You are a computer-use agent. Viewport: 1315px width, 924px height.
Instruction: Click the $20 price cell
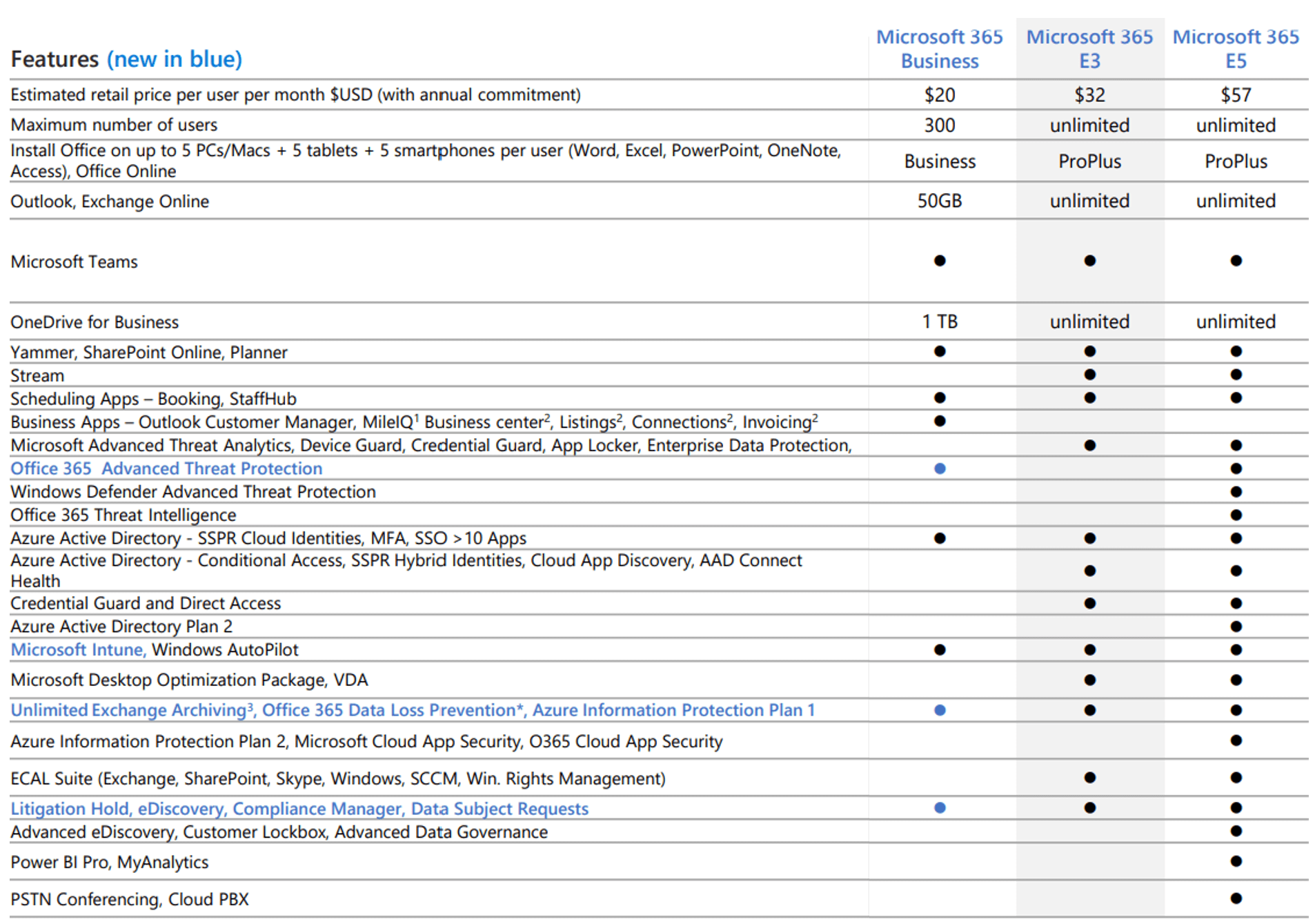click(939, 95)
